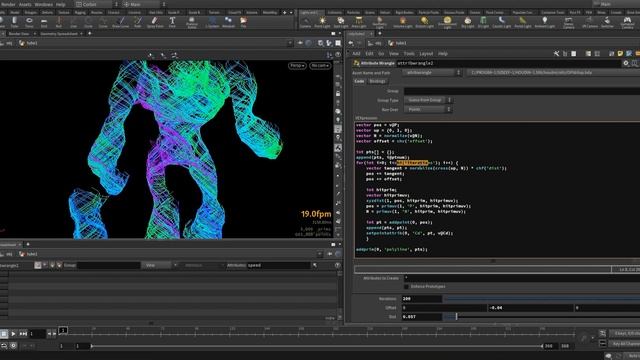Open the Assets menu
Viewport: 640px width, 360px height.
coord(25,4)
